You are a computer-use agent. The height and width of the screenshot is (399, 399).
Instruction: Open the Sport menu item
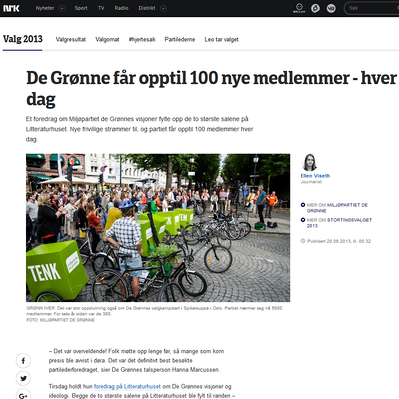tap(81, 8)
